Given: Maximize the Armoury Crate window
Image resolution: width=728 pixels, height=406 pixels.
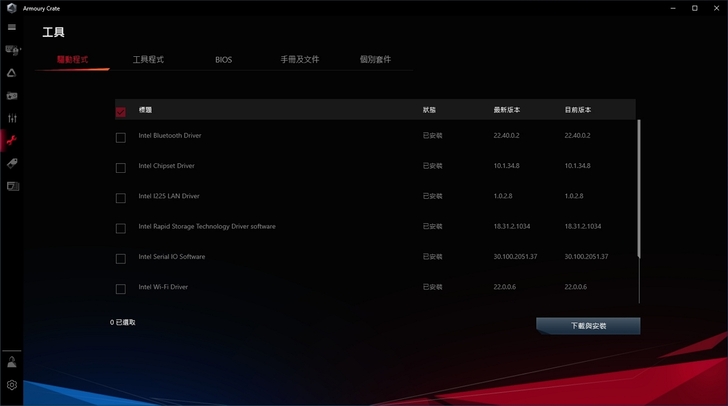Looking at the screenshot, I should [695, 8].
